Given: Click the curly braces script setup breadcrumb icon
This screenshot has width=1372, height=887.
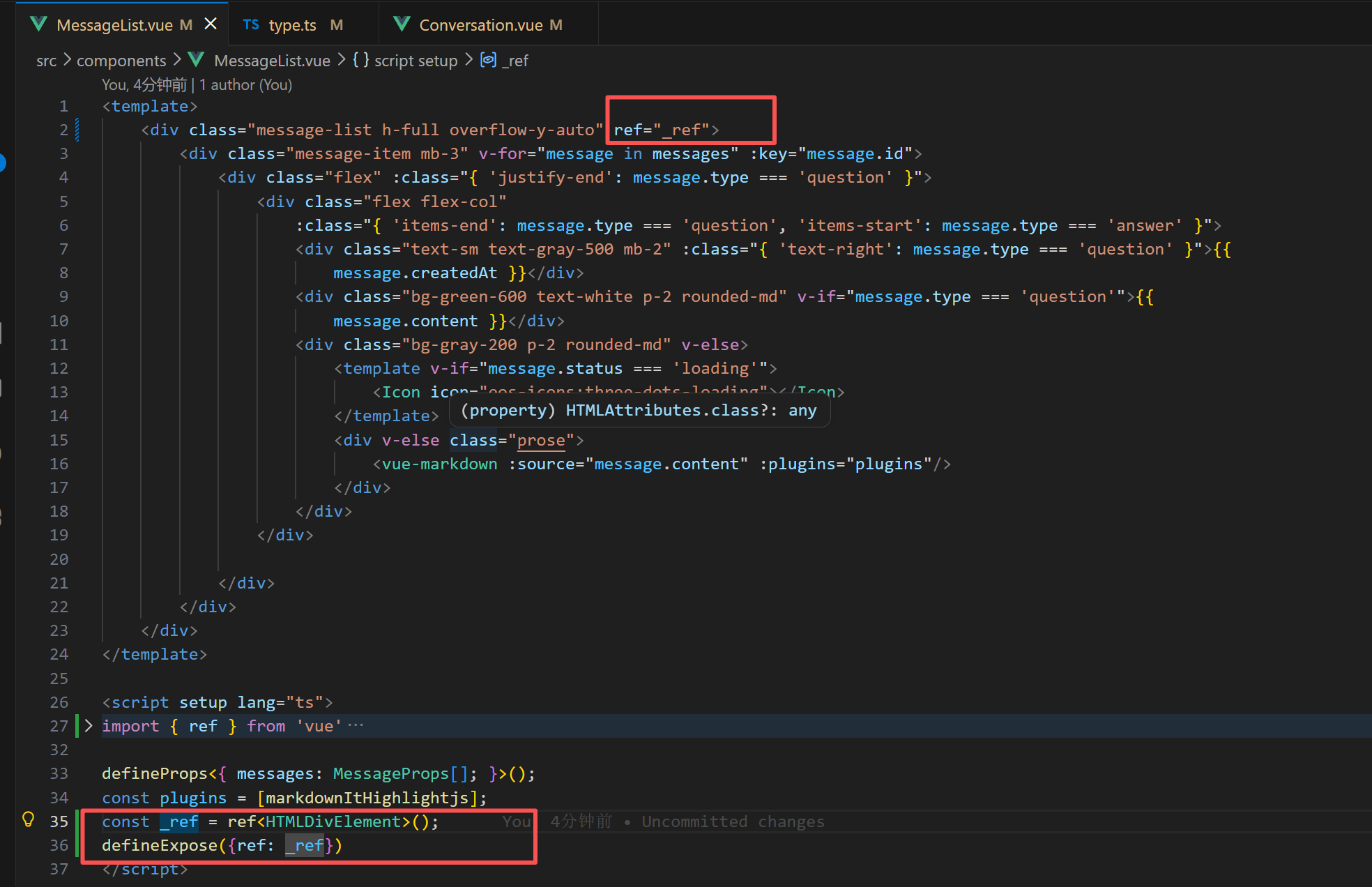Looking at the screenshot, I should tap(360, 60).
